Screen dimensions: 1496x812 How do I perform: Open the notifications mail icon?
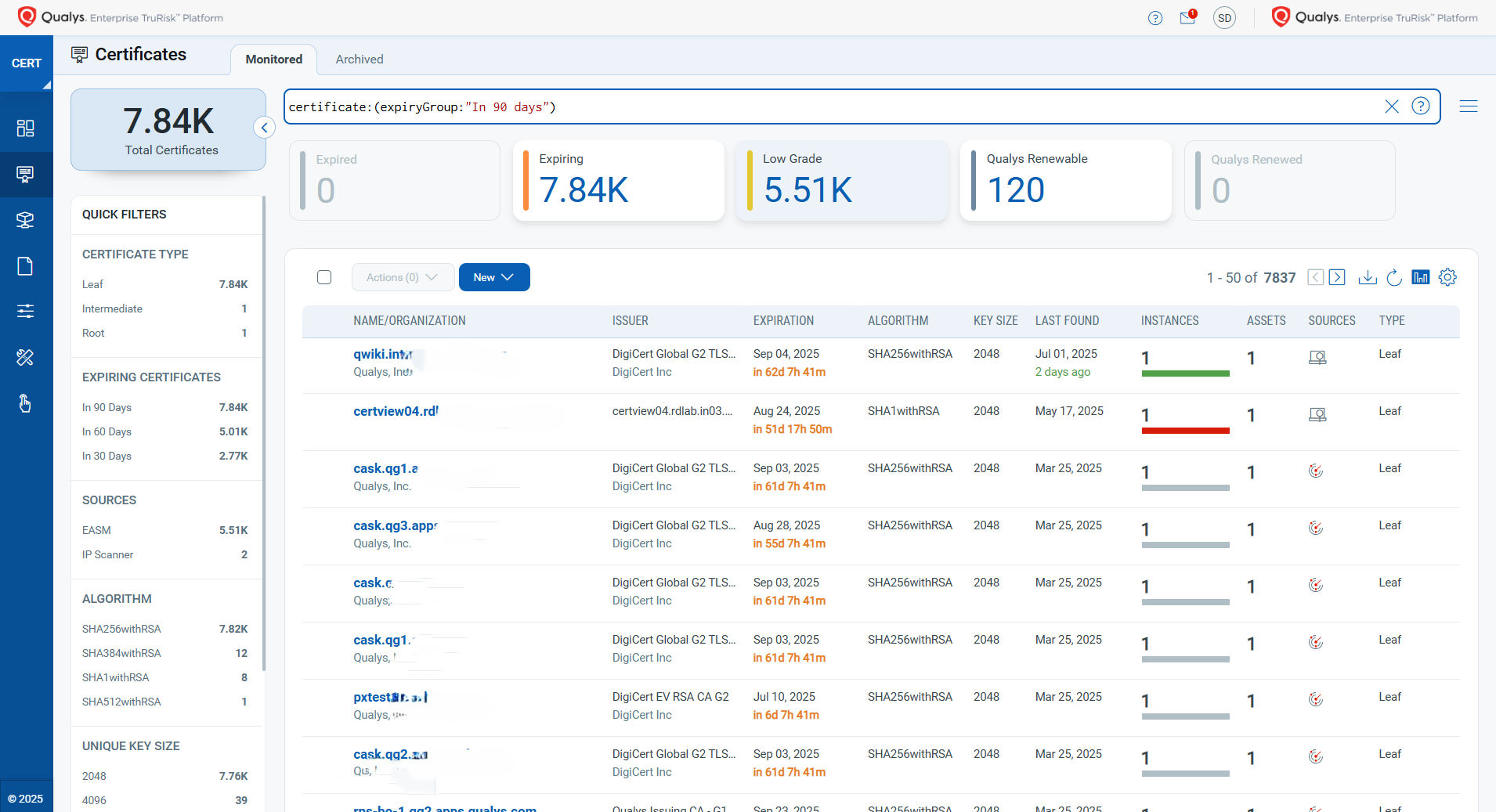click(1188, 17)
